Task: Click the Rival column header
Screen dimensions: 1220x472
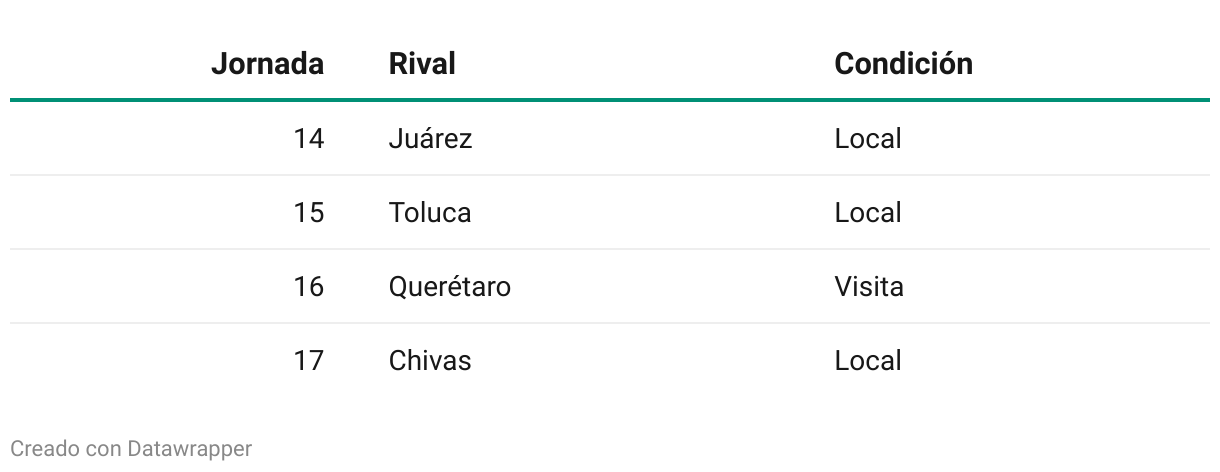Action: [422, 64]
